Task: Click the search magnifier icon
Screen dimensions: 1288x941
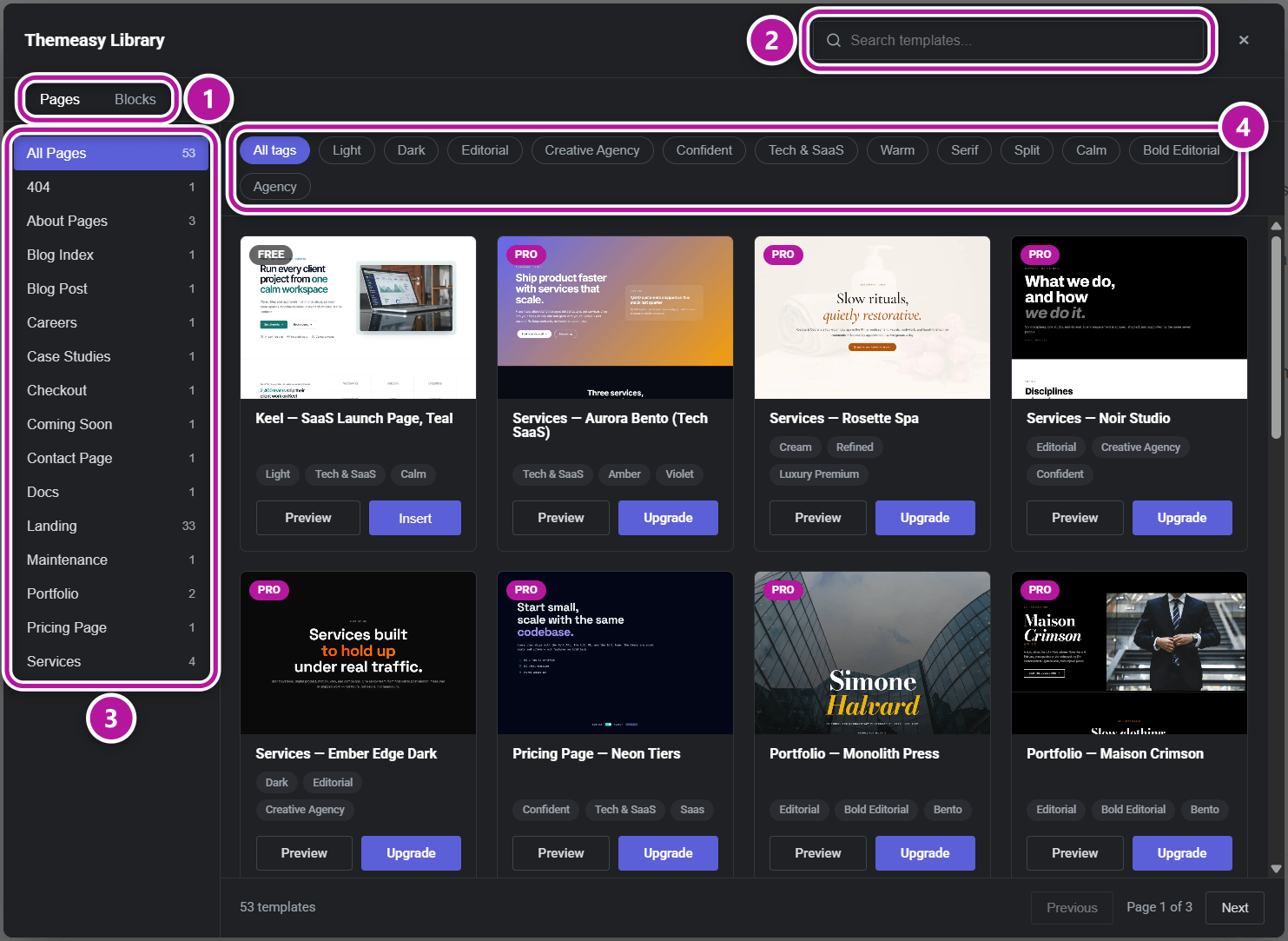Action: tap(833, 40)
